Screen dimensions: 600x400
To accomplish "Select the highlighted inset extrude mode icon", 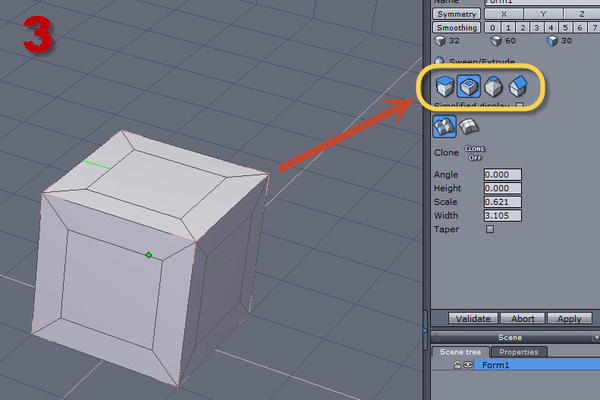I will click(x=469, y=86).
